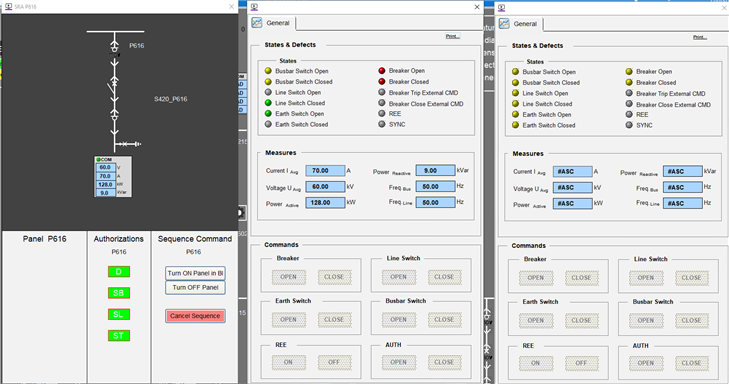Image resolution: width=729 pixels, height=384 pixels.
Task: Click Current I Avg #ASC field, right window
Action: pos(572,172)
